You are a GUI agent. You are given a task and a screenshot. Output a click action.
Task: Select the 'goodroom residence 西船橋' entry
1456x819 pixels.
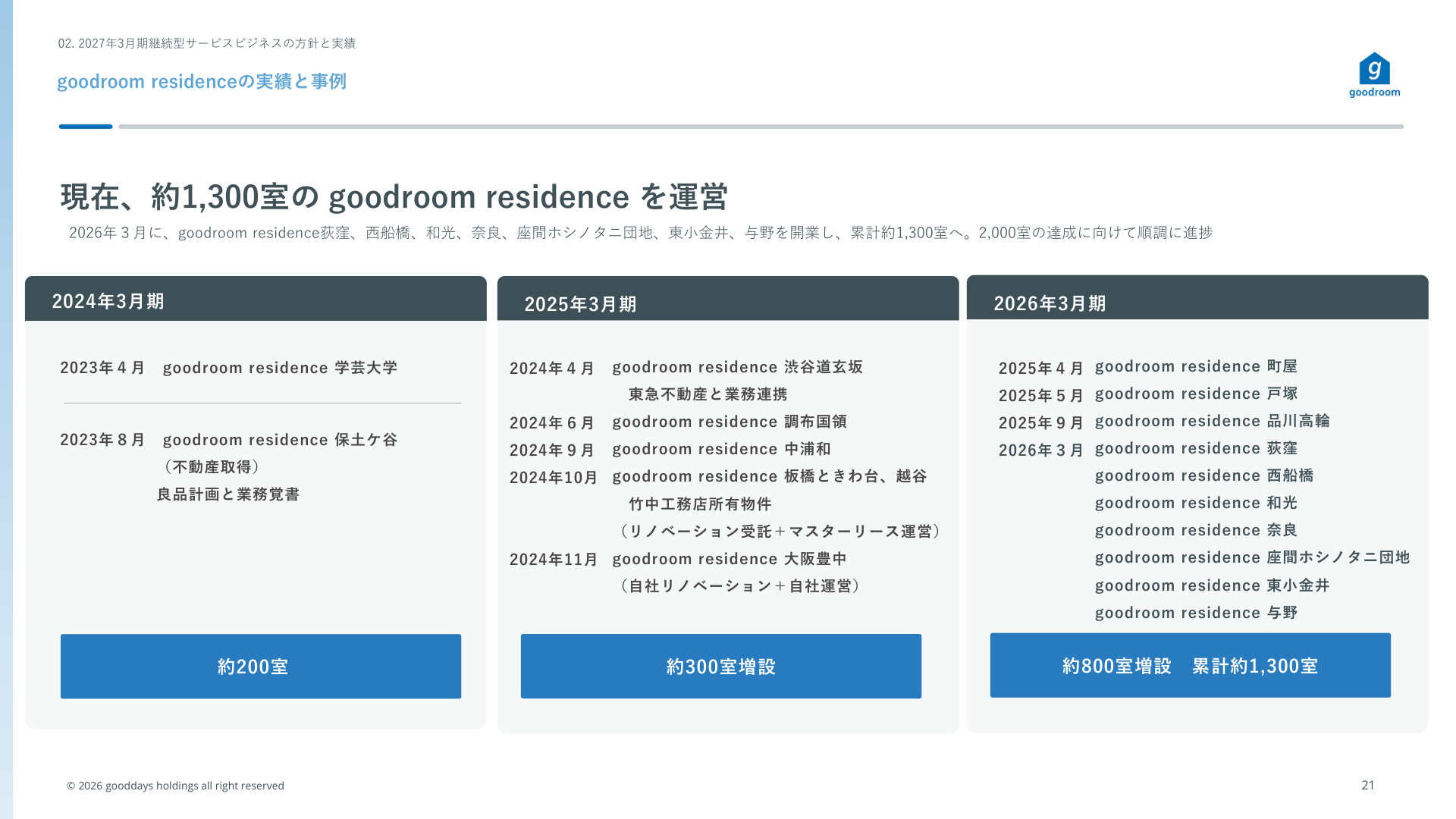(x=1204, y=475)
